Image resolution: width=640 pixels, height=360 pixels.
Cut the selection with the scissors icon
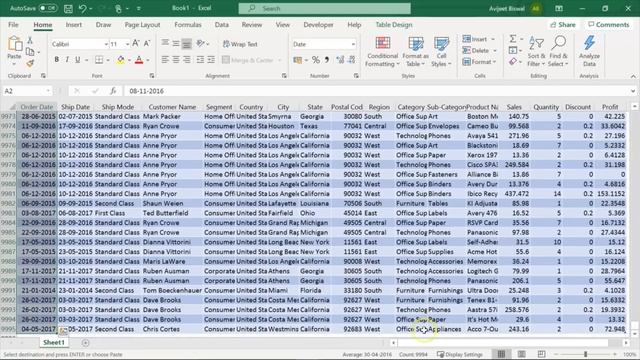click(x=30, y=40)
